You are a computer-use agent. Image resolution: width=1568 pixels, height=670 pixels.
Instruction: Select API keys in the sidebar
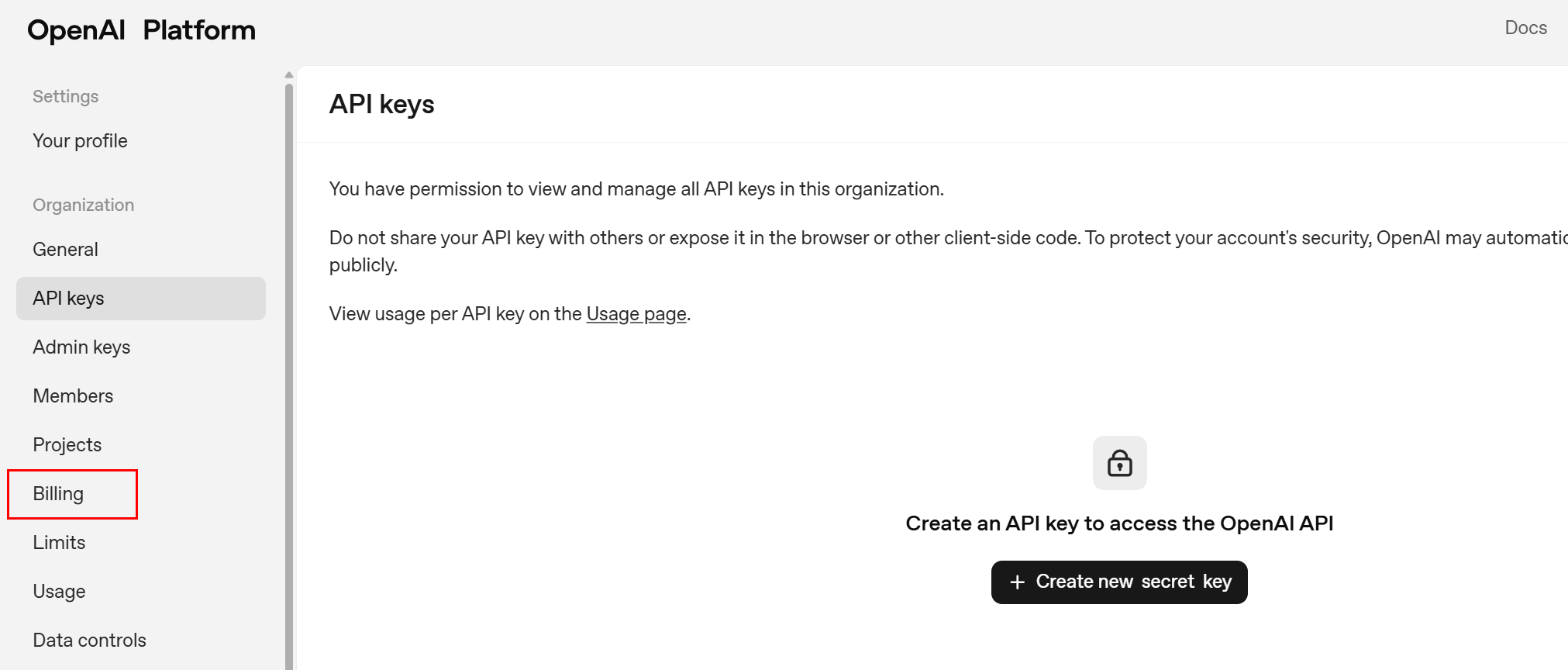68,299
